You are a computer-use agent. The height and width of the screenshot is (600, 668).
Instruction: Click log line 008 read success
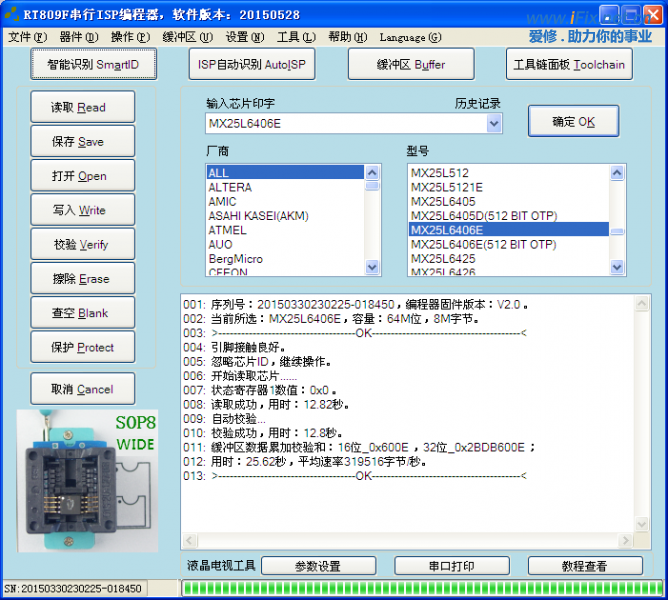pos(267,404)
